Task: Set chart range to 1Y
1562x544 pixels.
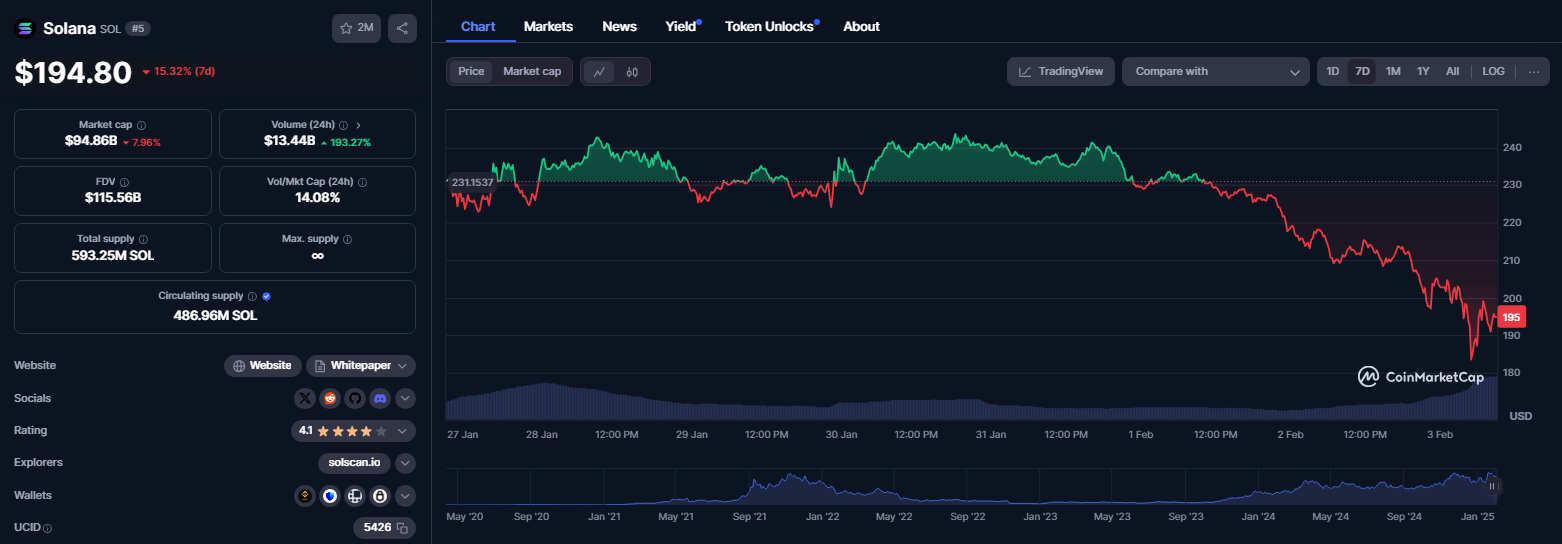Action: pyautogui.click(x=1423, y=71)
